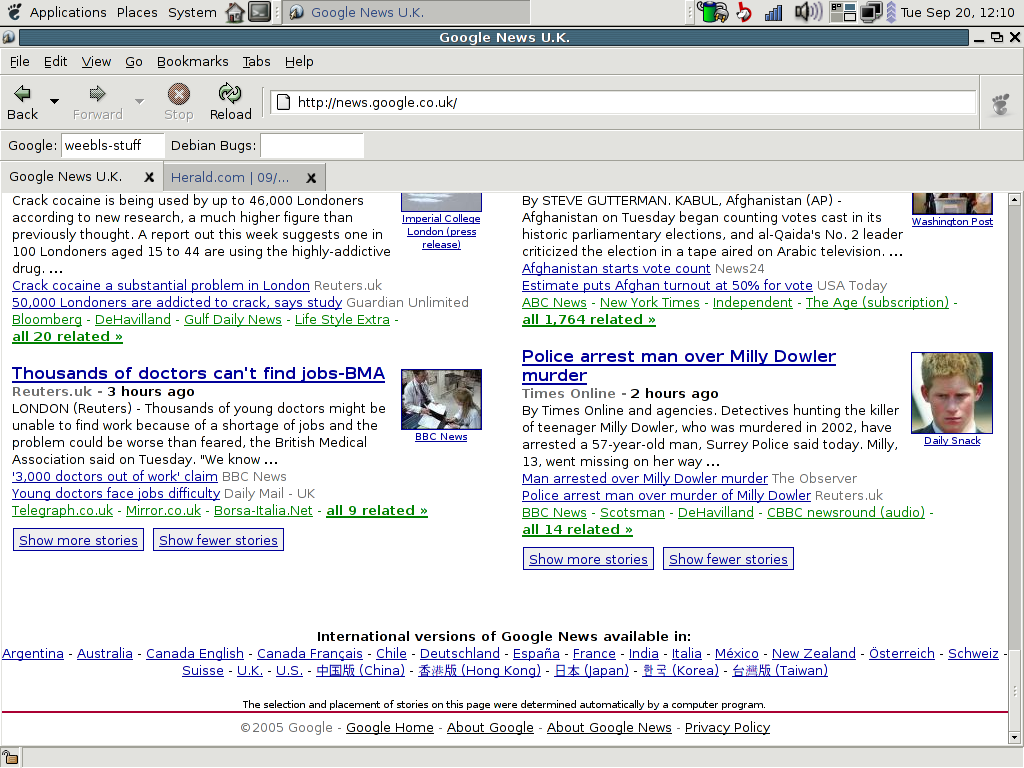Viewport: 1024px width, 768px height.
Task: Click the GNOME foot icon on the Applications menu
Action: [14, 12]
